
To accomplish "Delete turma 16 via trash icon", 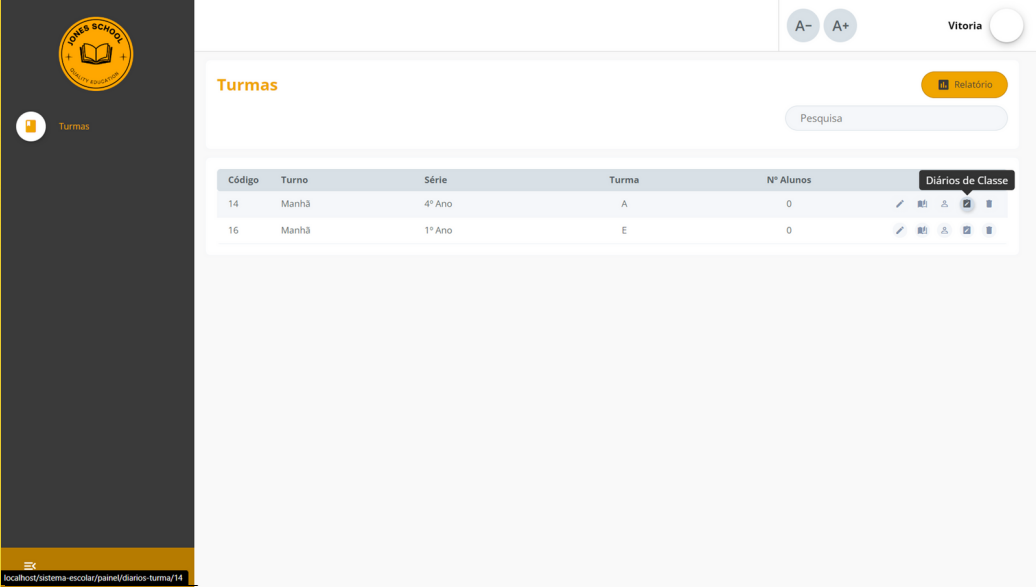I will (988, 229).
